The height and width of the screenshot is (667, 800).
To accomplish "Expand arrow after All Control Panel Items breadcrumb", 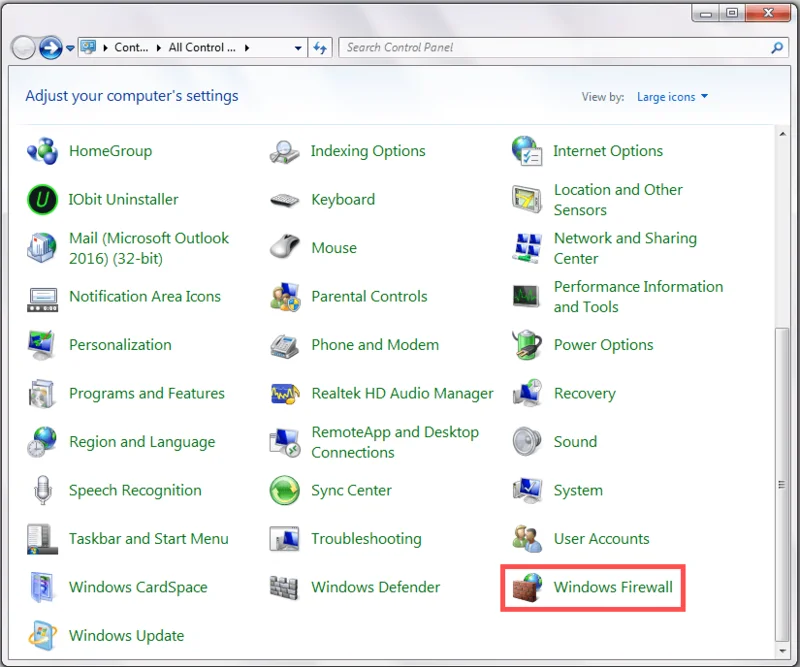I will point(247,48).
